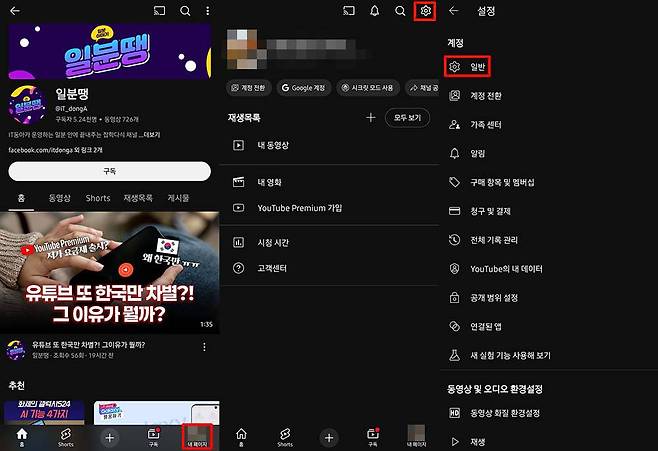Image resolution: width=658 pixels, height=451 pixels.
Task: Open 청구 및 결제
Action: (x=550, y=211)
